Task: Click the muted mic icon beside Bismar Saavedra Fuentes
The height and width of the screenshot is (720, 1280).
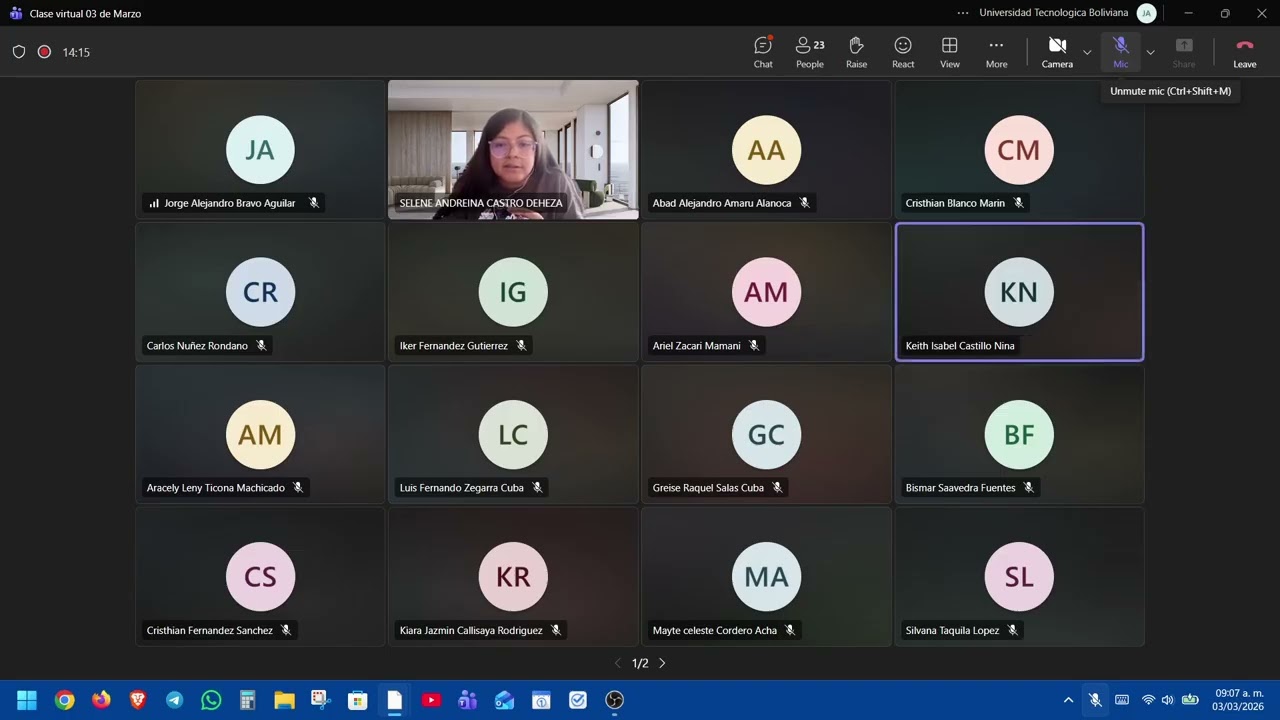Action: pyautogui.click(x=1029, y=488)
